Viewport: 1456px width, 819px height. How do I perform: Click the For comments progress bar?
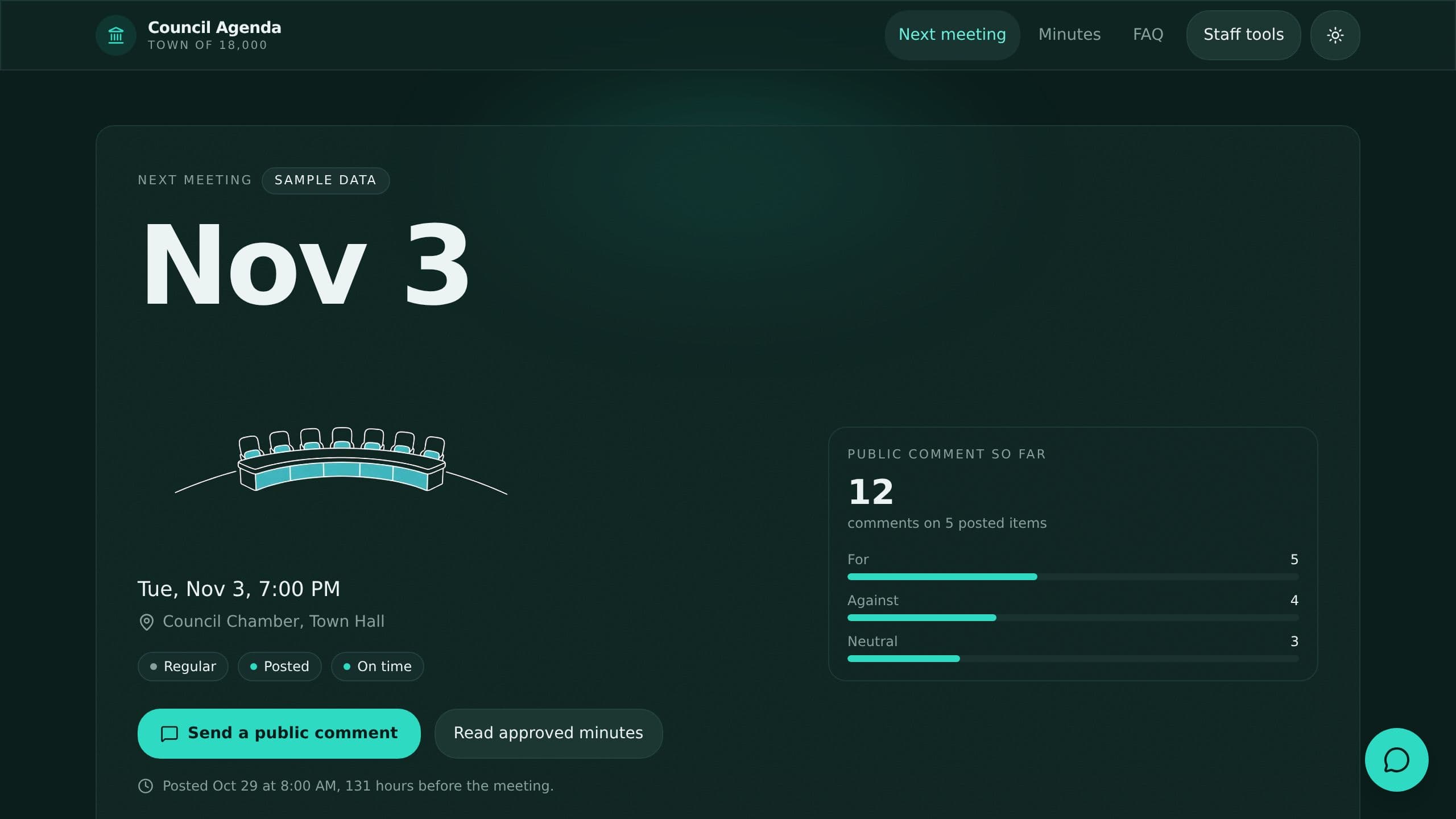point(1073,577)
